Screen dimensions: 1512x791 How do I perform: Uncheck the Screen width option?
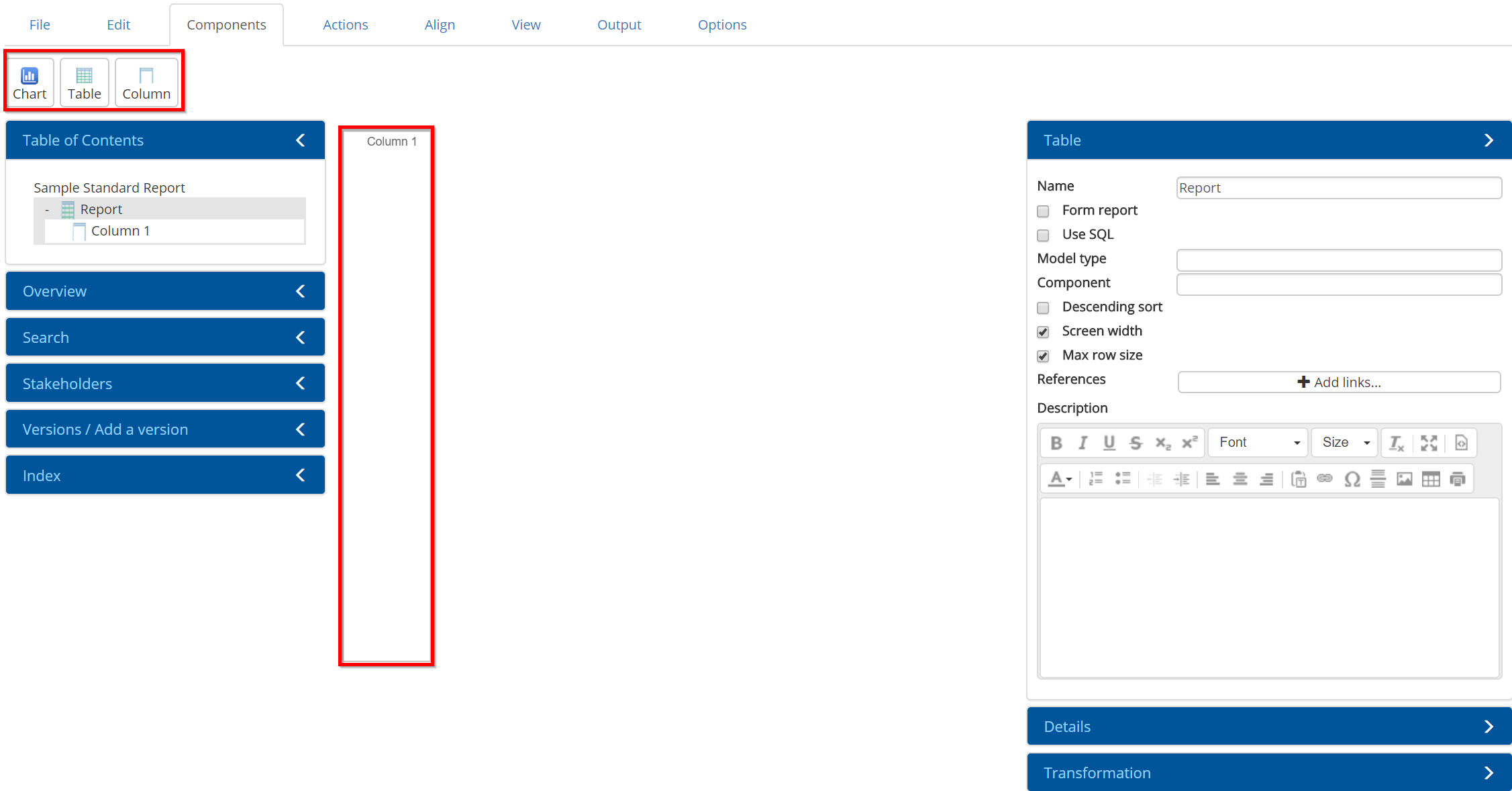coord(1043,332)
